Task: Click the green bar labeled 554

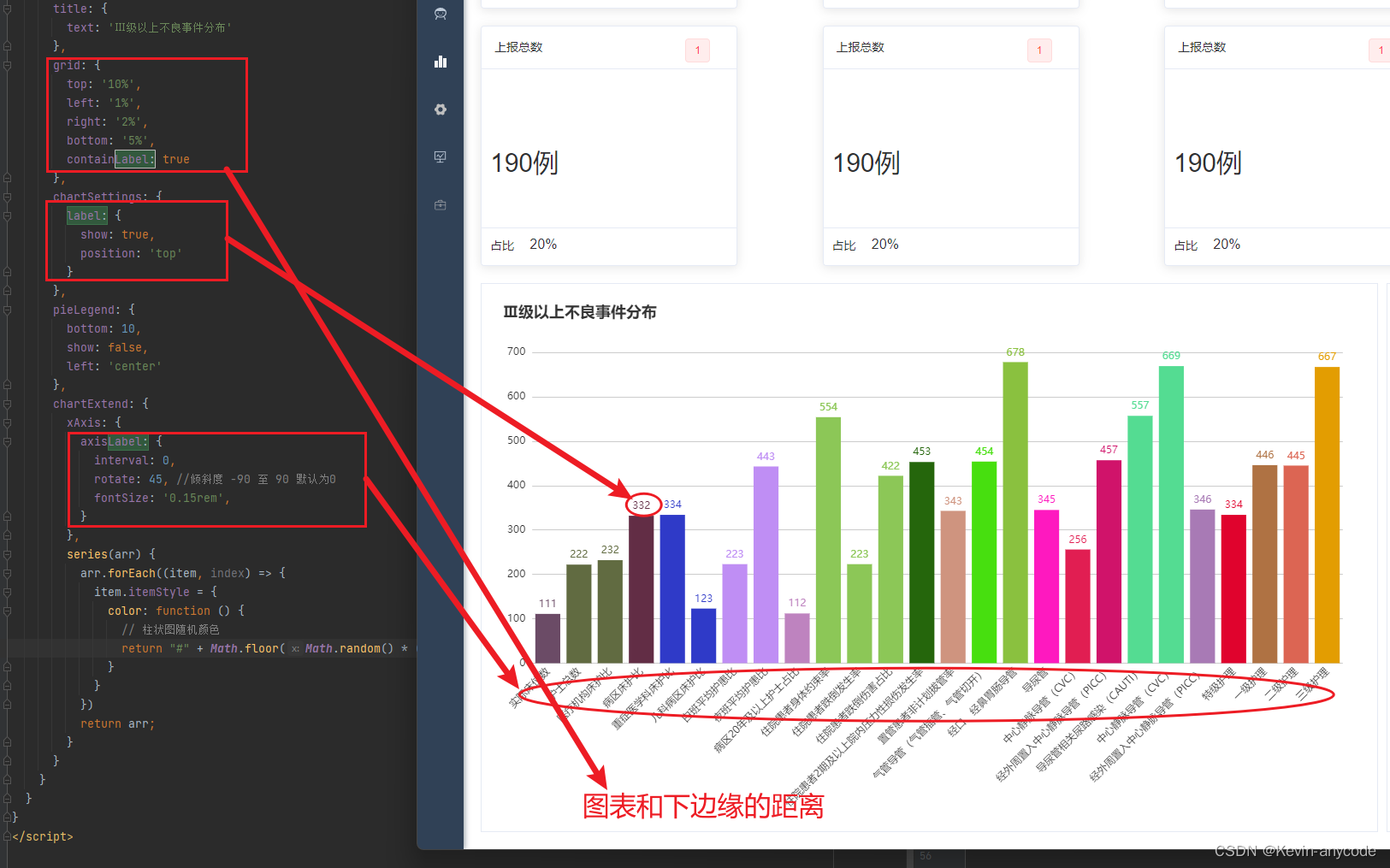Action: coord(828,540)
